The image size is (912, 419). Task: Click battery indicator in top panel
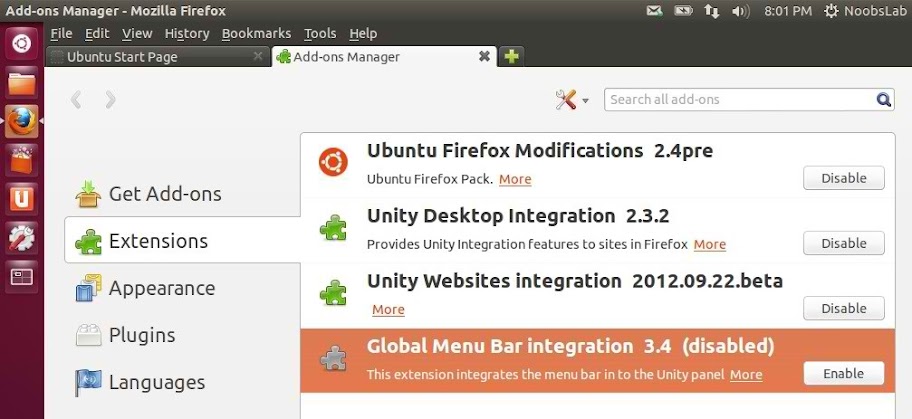tap(683, 10)
